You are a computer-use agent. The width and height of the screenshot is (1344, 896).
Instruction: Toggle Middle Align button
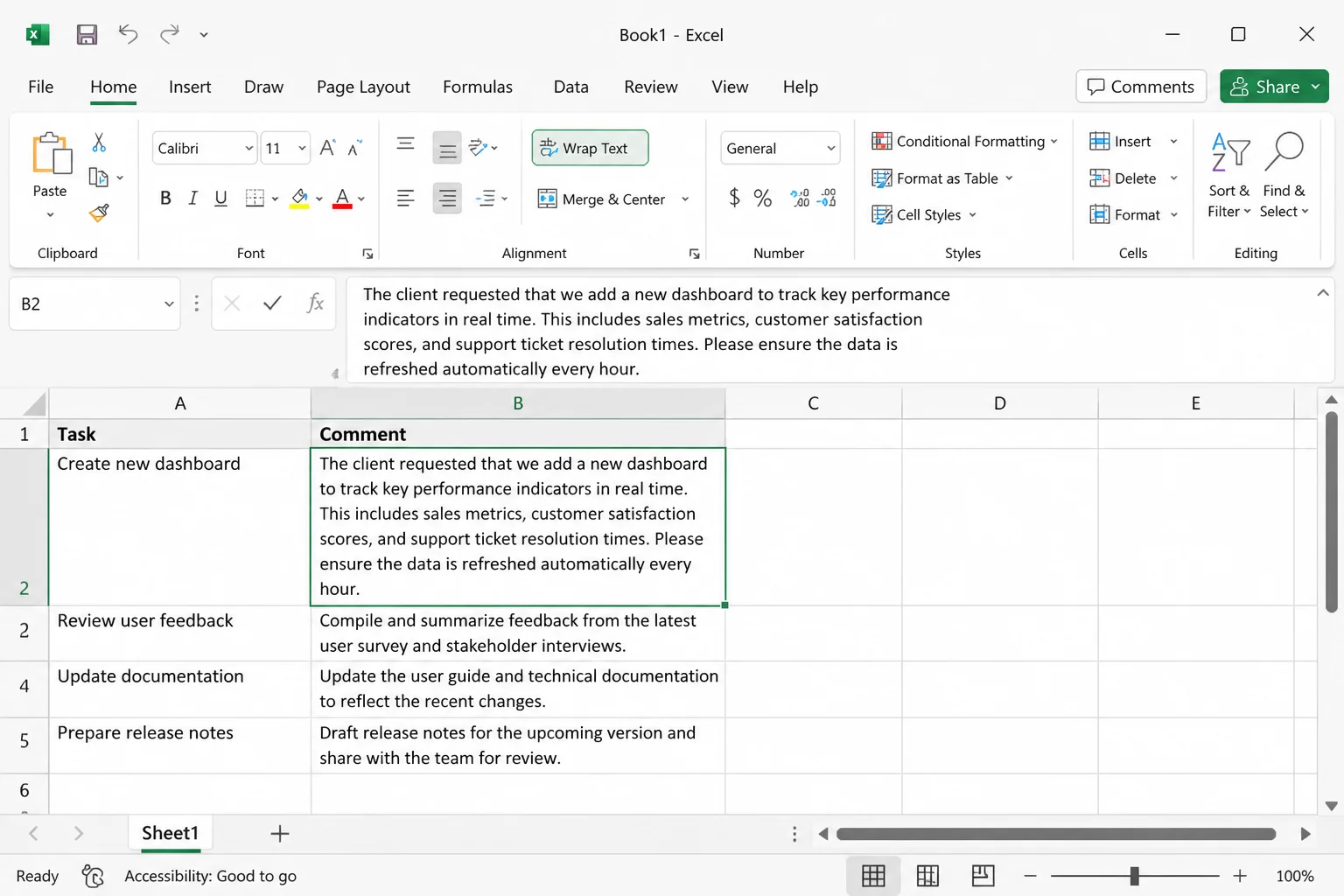(x=447, y=148)
